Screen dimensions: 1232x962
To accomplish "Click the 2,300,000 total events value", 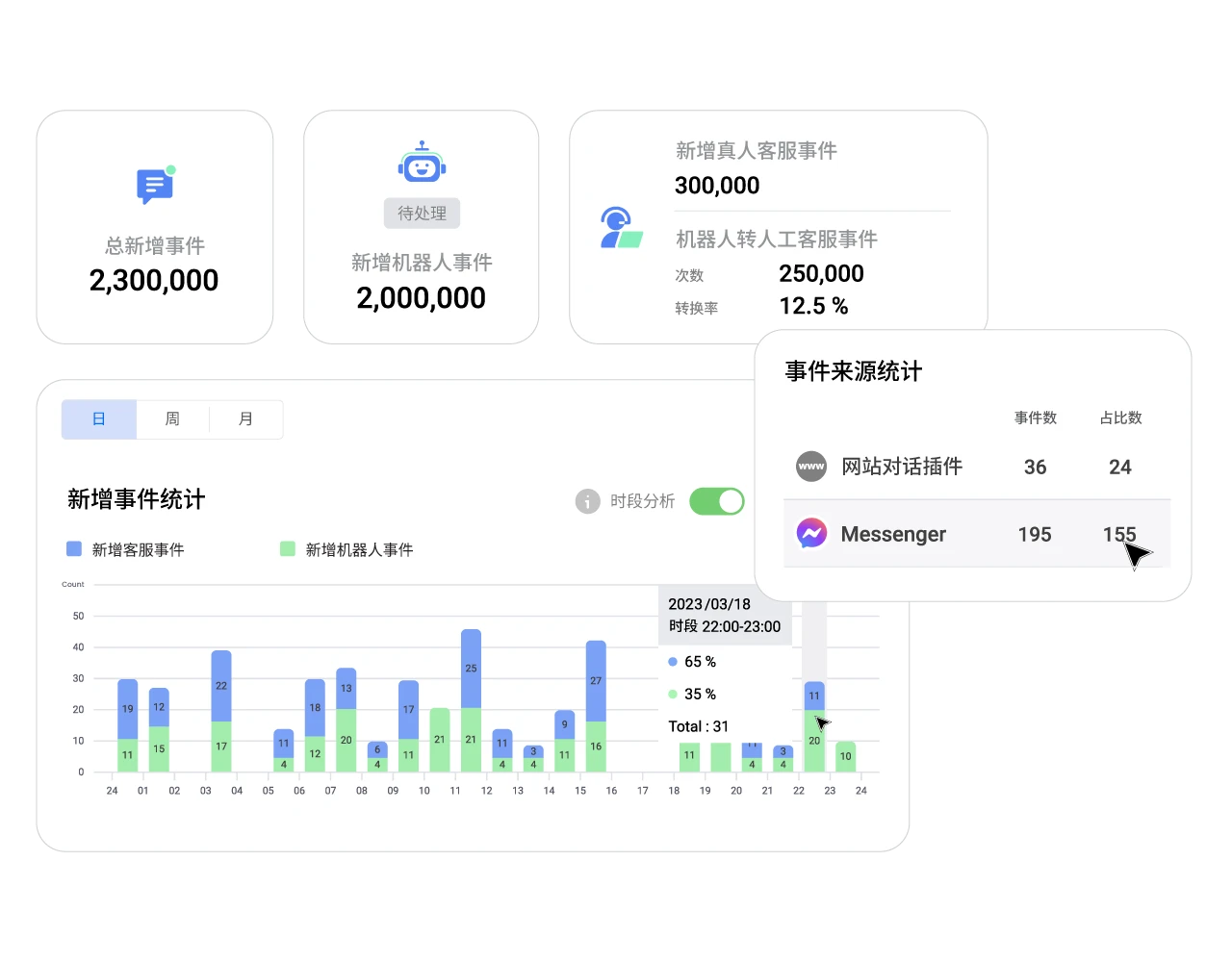I will [154, 280].
